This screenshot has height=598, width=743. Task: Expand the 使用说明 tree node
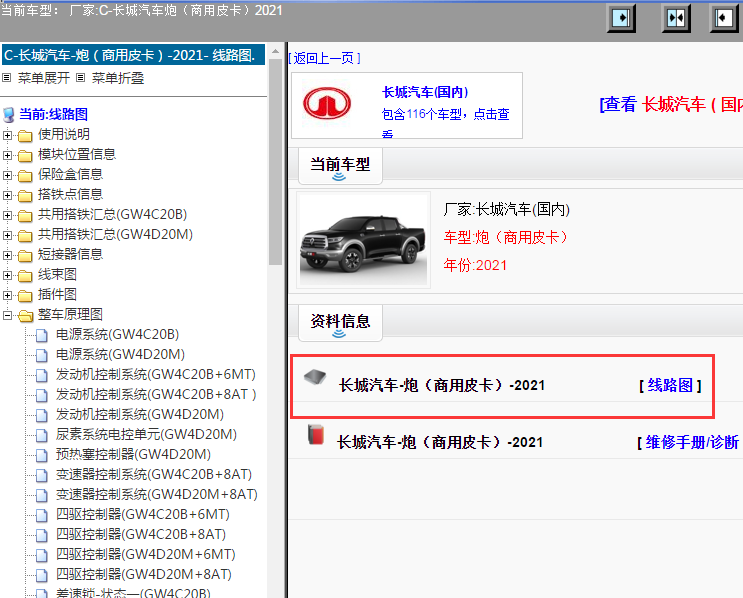pyautogui.click(x=7, y=135)
